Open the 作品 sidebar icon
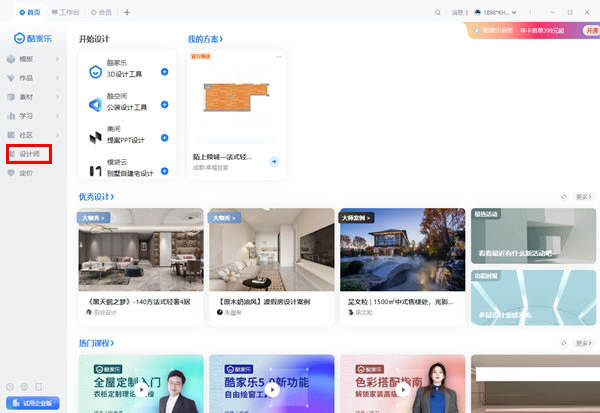The height and width of the screenshot is (413, 600). [11, 78]
